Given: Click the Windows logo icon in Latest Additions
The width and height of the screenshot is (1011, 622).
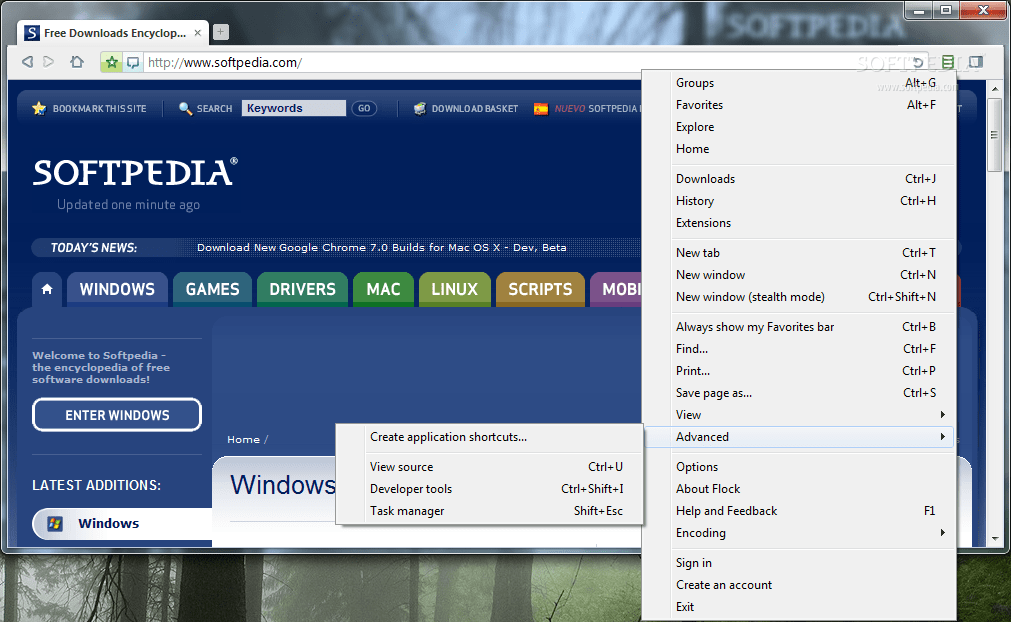Looking at the screenshot, I should (55, 523).
